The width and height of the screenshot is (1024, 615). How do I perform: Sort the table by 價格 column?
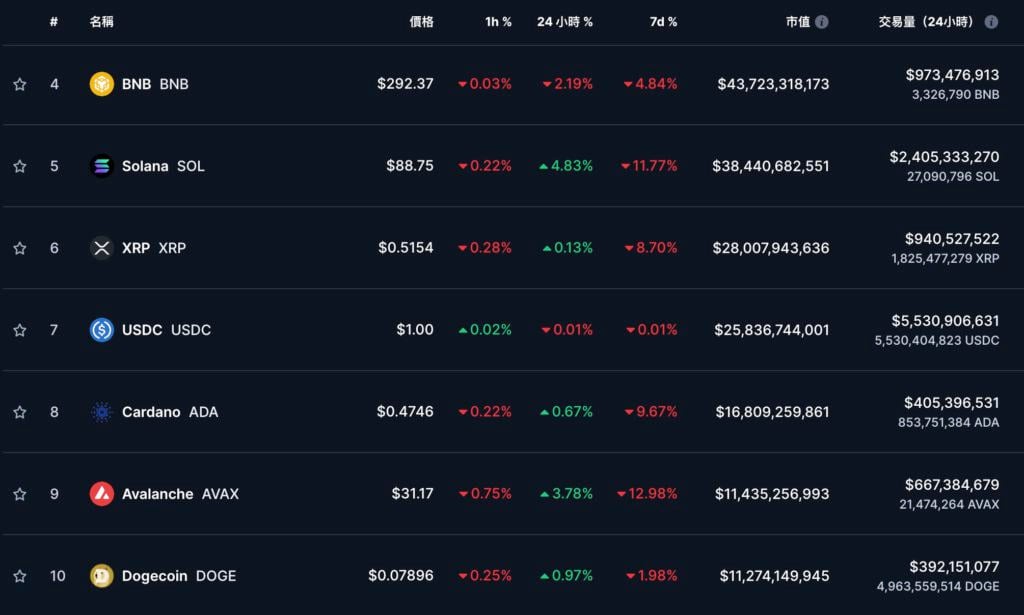point(421,22)
